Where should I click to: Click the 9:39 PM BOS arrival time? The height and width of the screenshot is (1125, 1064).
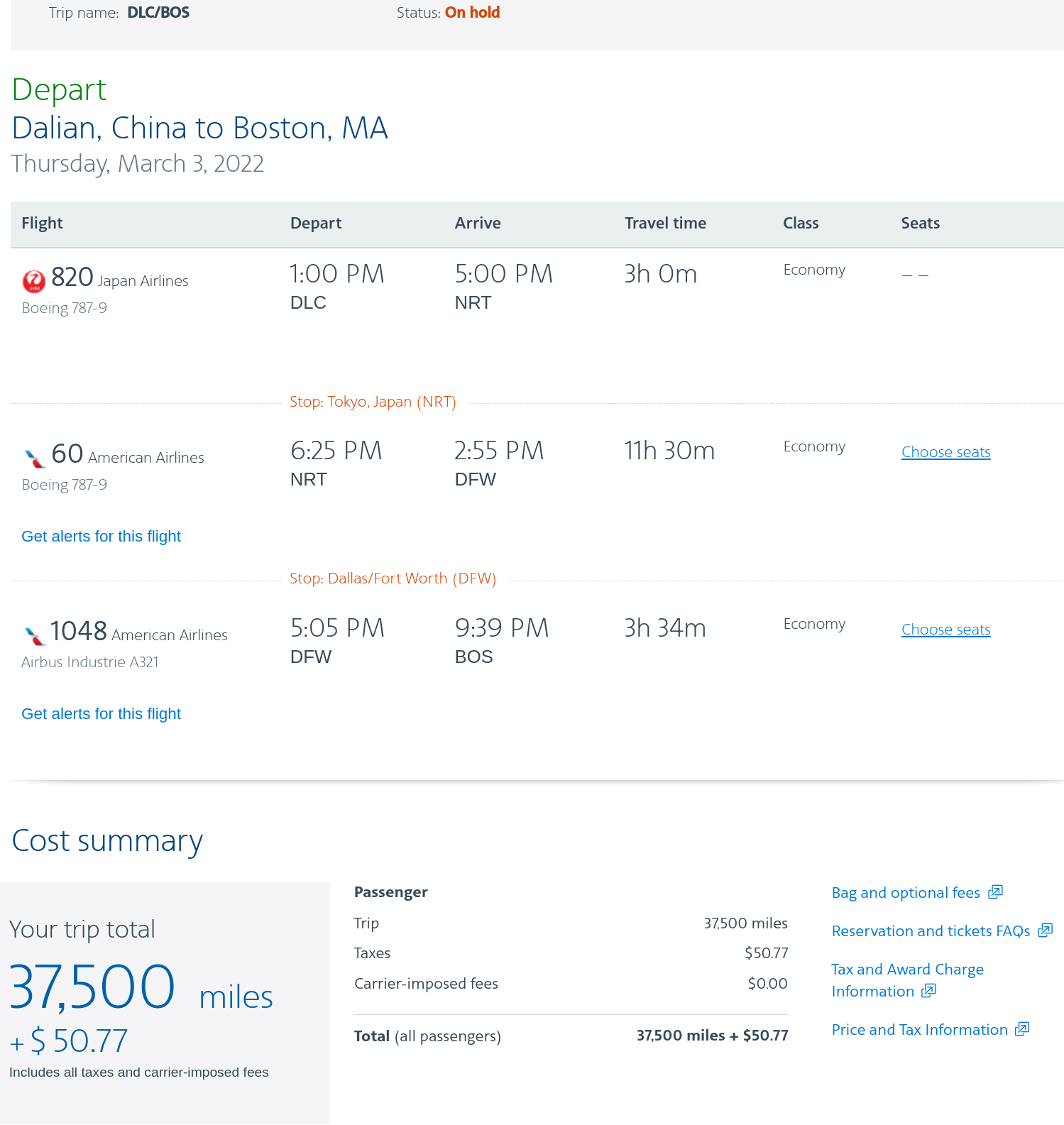502,640
